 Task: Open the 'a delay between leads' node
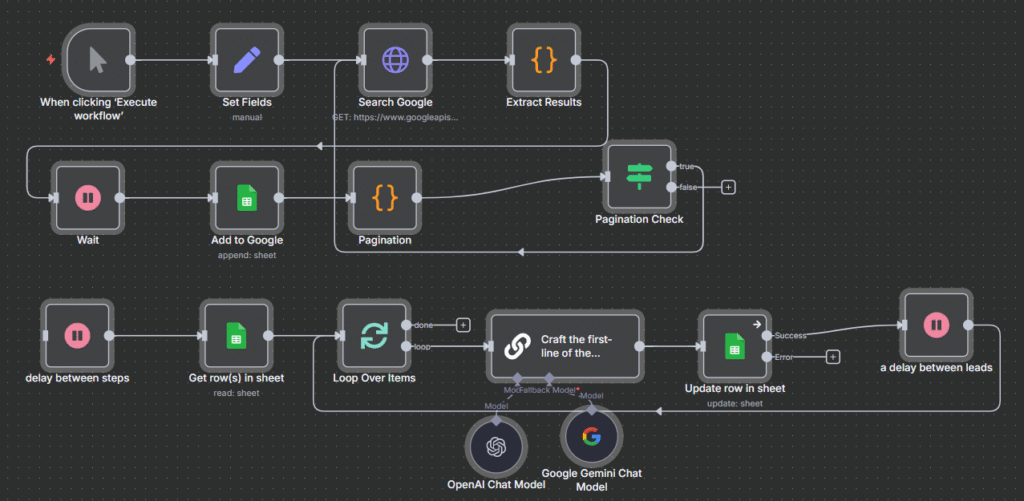coord(935,325)
